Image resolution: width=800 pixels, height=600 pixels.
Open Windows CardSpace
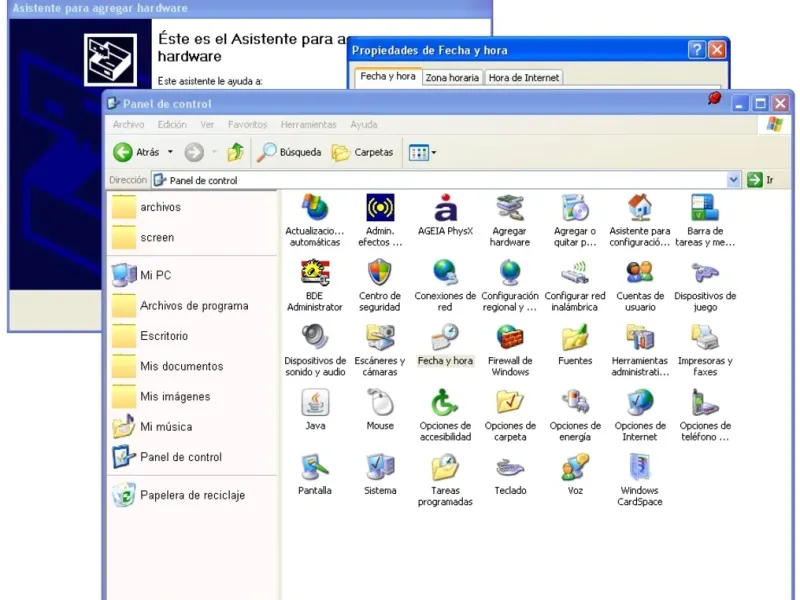pyautogui.click(x=640, y=480)
